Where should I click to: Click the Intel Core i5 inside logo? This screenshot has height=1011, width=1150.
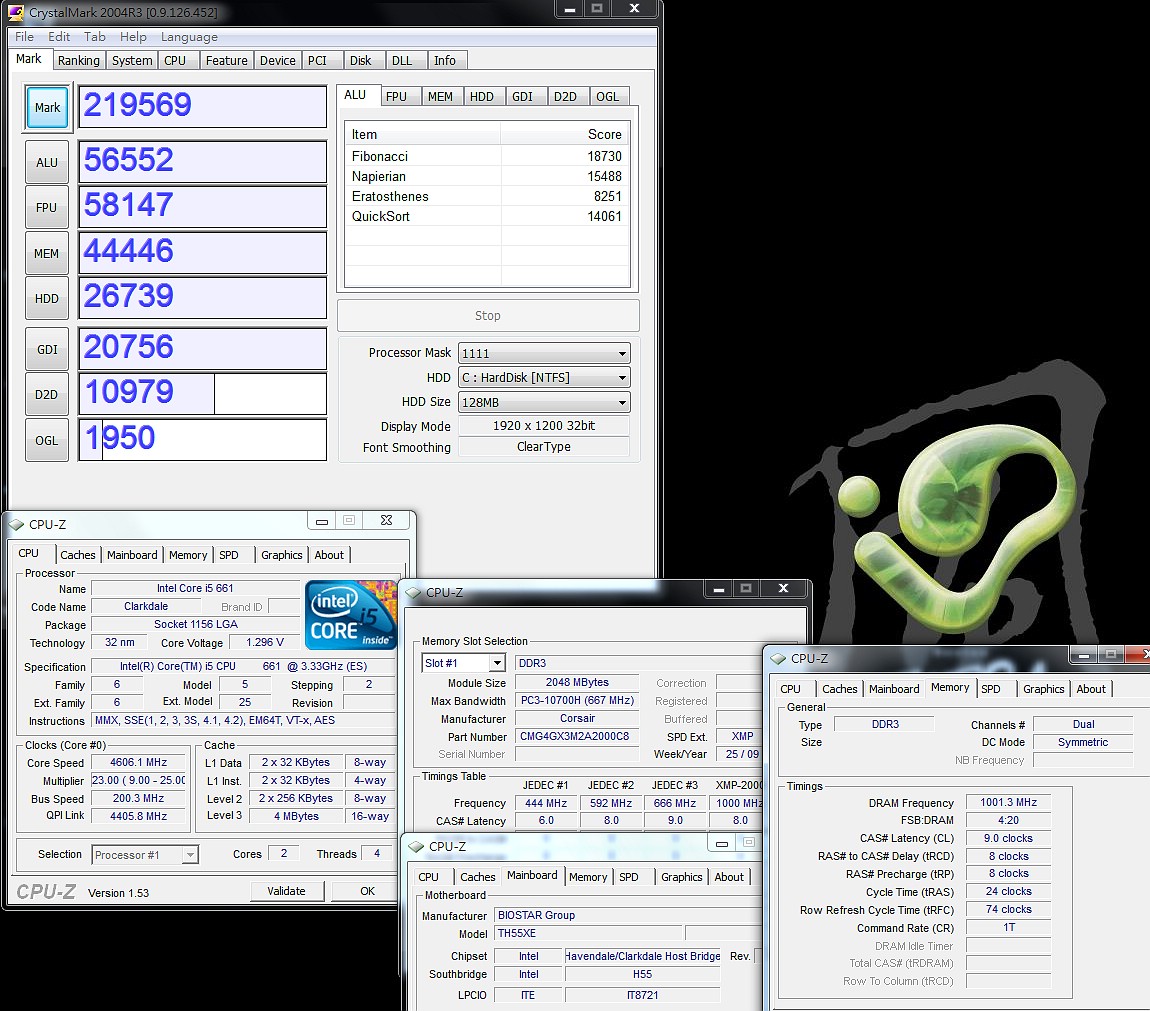351,615
